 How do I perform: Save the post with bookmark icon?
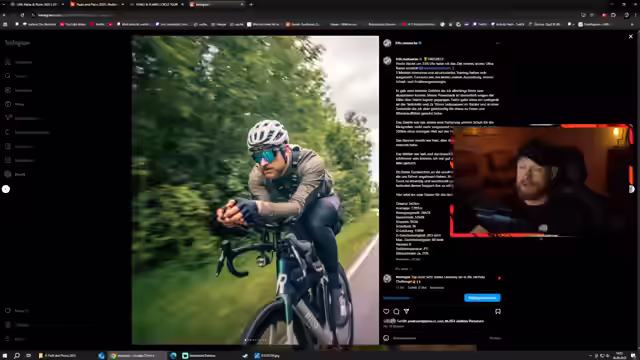498,311
